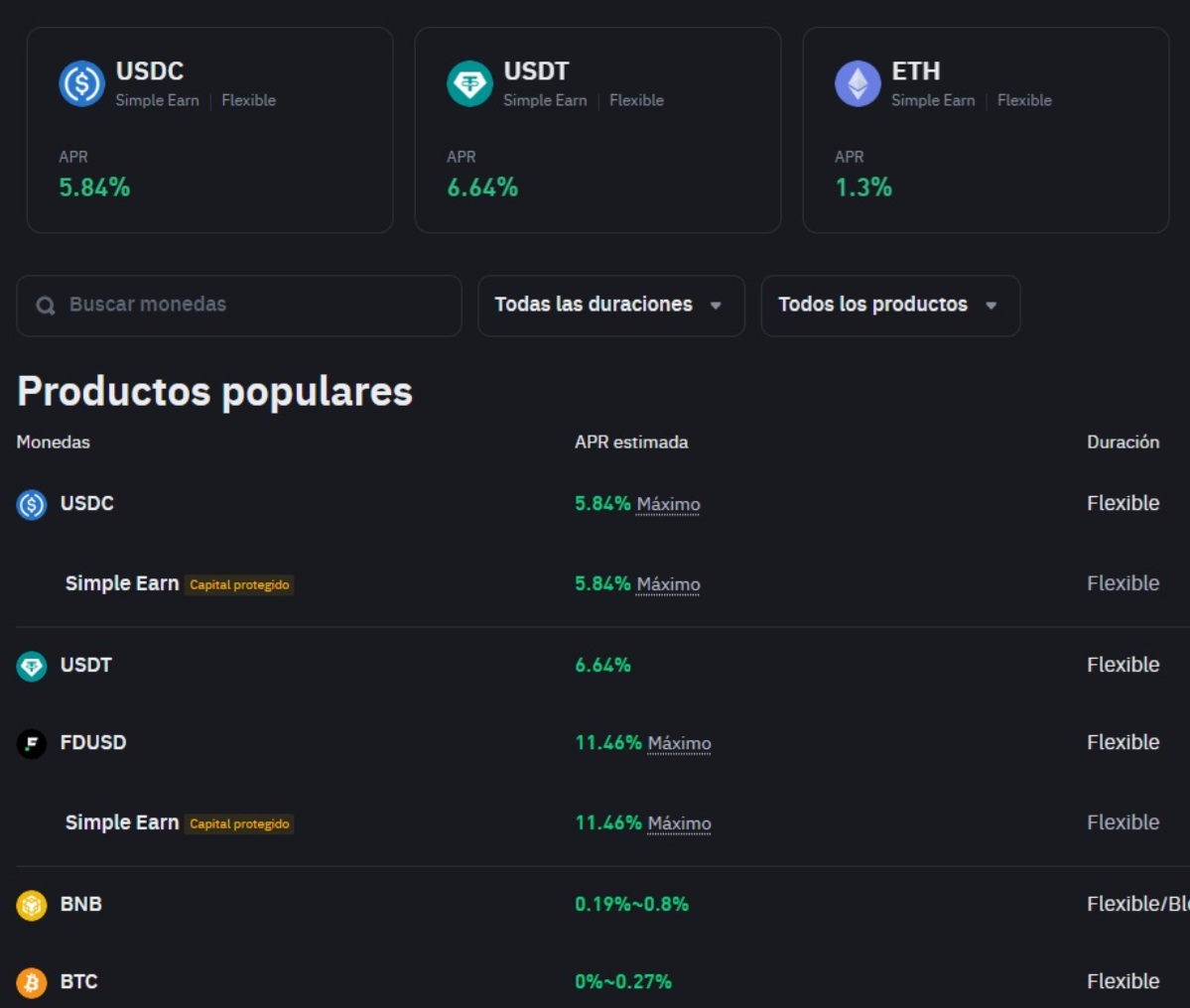Viewport: 1190px width, 1008px height.
Task: Click the 'Flexible' duration label for USDT
Action: coord(1124,665)
